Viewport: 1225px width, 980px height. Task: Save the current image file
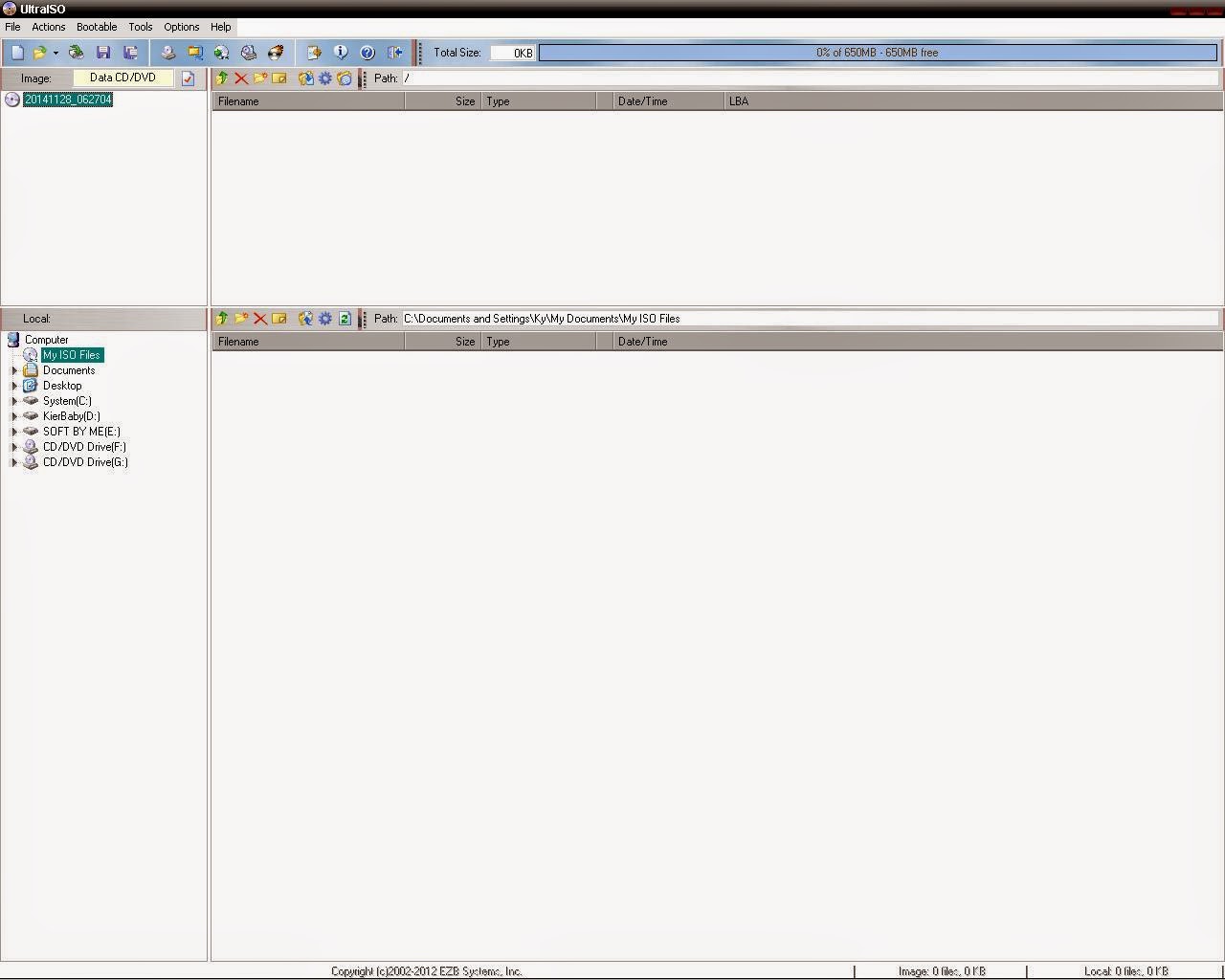103,53
